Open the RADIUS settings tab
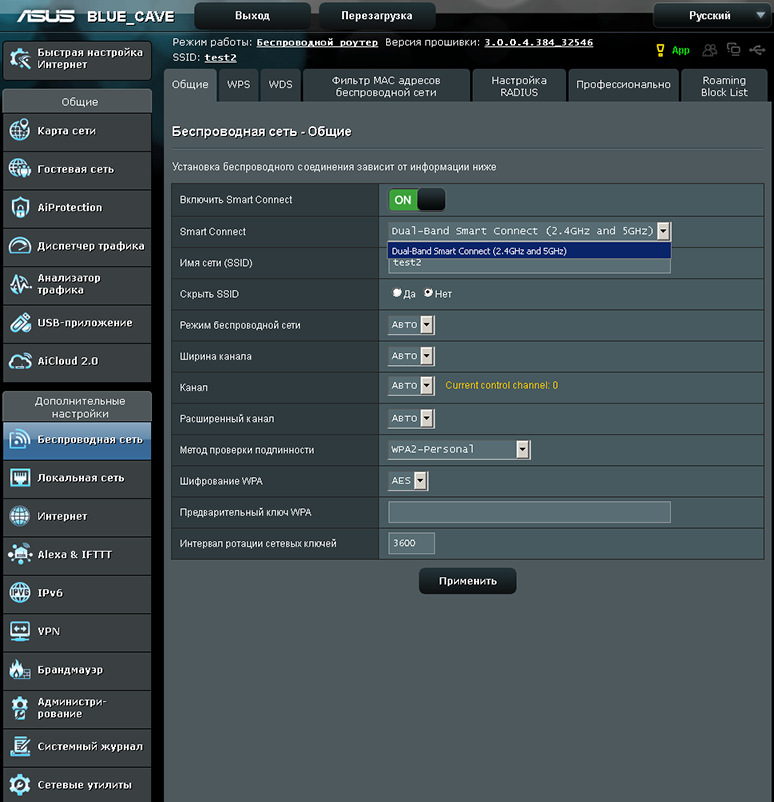The width and height of the screenshot is (774, 802). coord(519,86)
